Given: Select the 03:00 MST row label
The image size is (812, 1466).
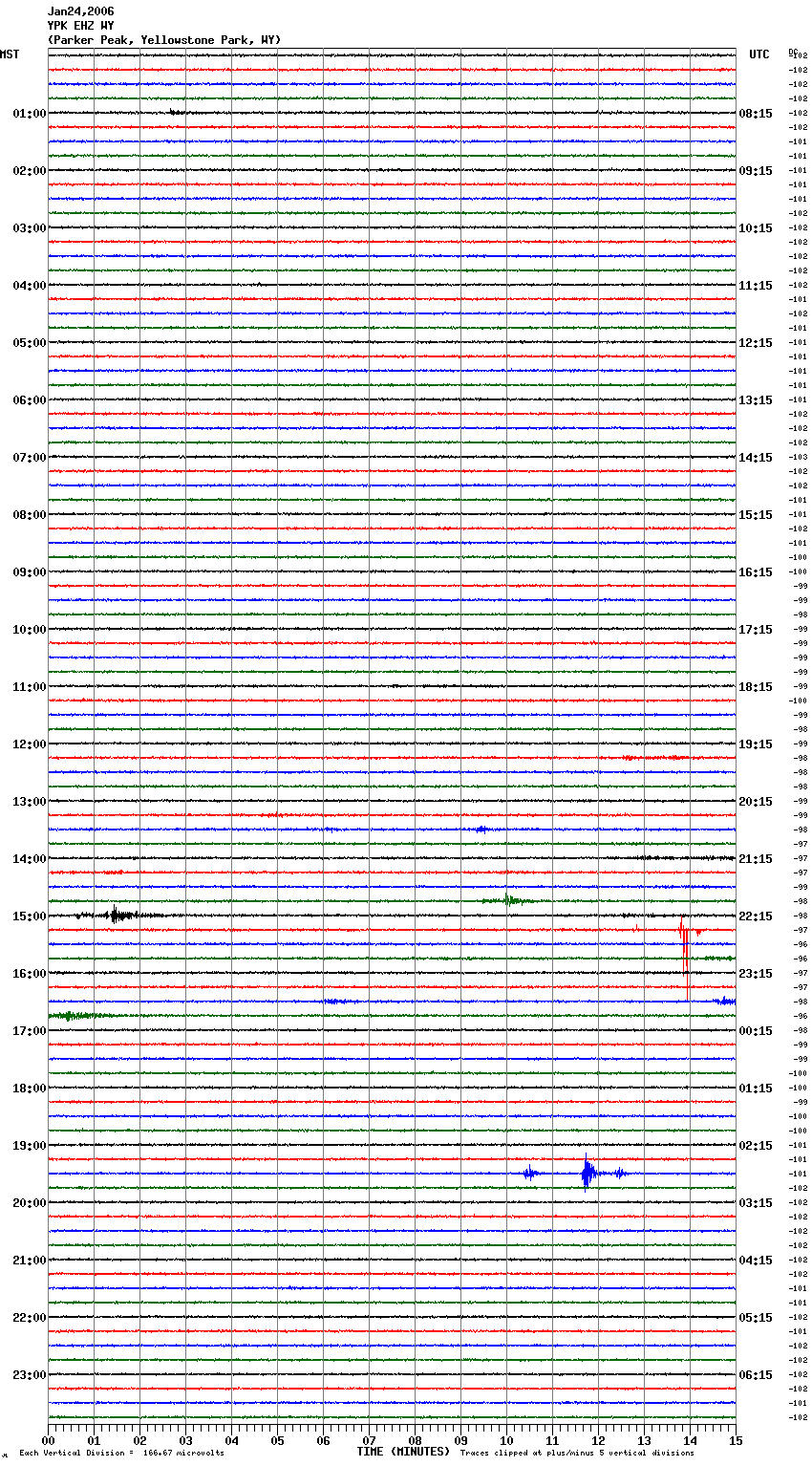Looking at the screenshot, I should point(29,228).
